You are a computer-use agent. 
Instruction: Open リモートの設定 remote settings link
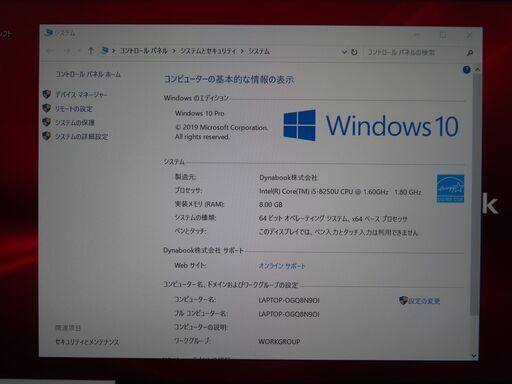coord(74,109)
